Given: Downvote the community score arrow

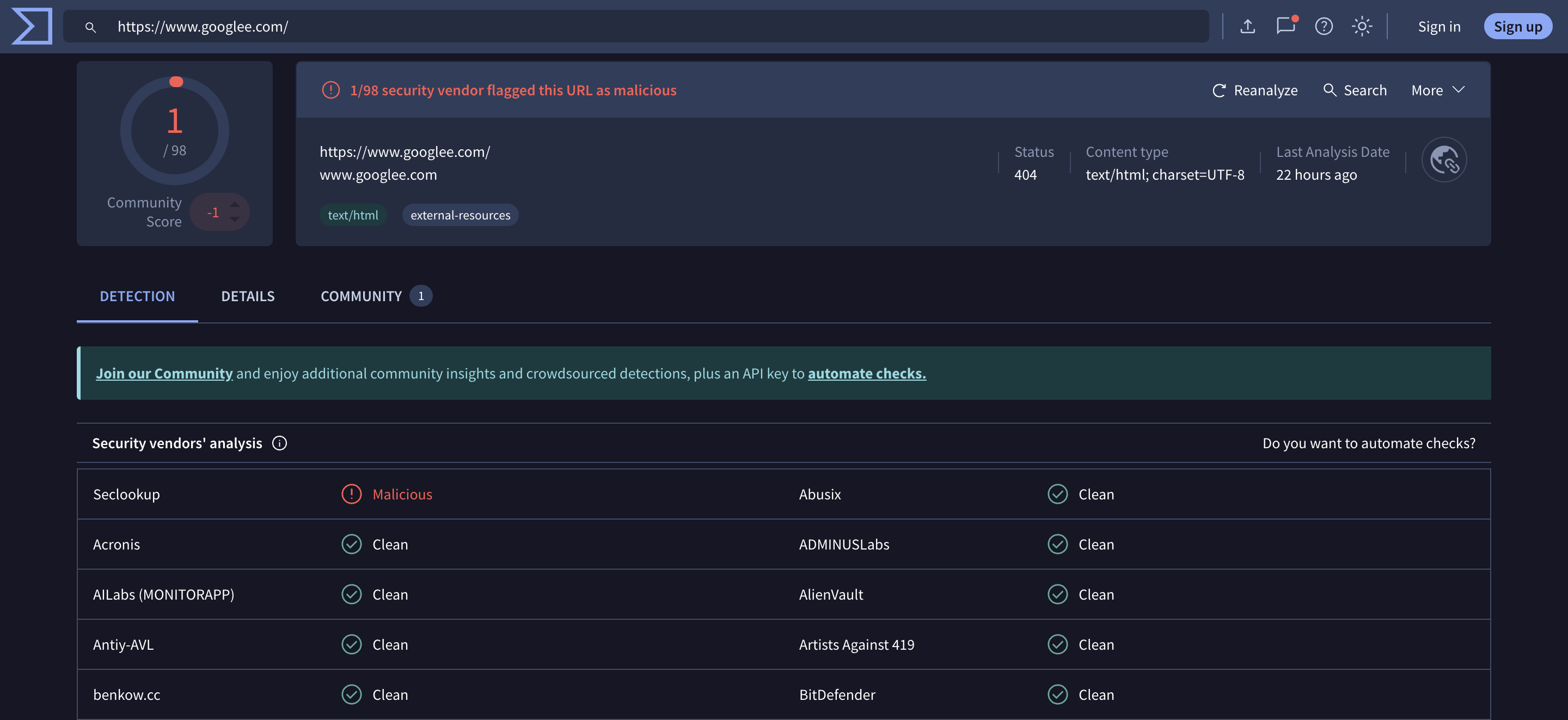Looking at the screenshot, I should pos(234,219).
